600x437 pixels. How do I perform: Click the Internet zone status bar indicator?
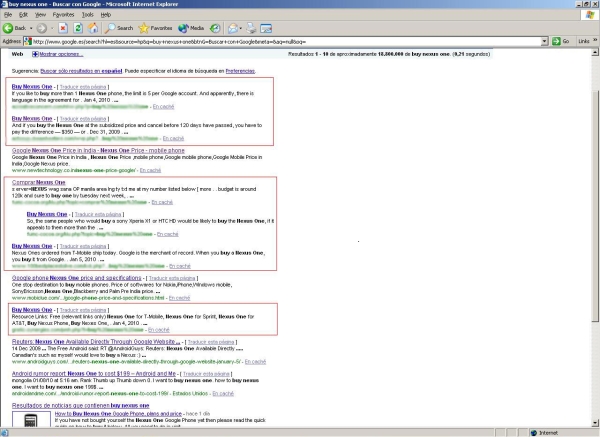(544, 433)
